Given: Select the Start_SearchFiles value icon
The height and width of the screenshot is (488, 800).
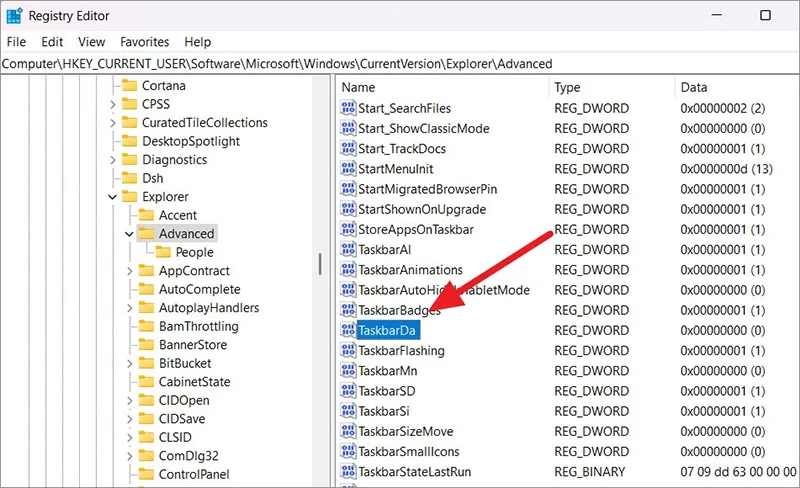Looking at the screenshot, I should (x=348, y=108).
